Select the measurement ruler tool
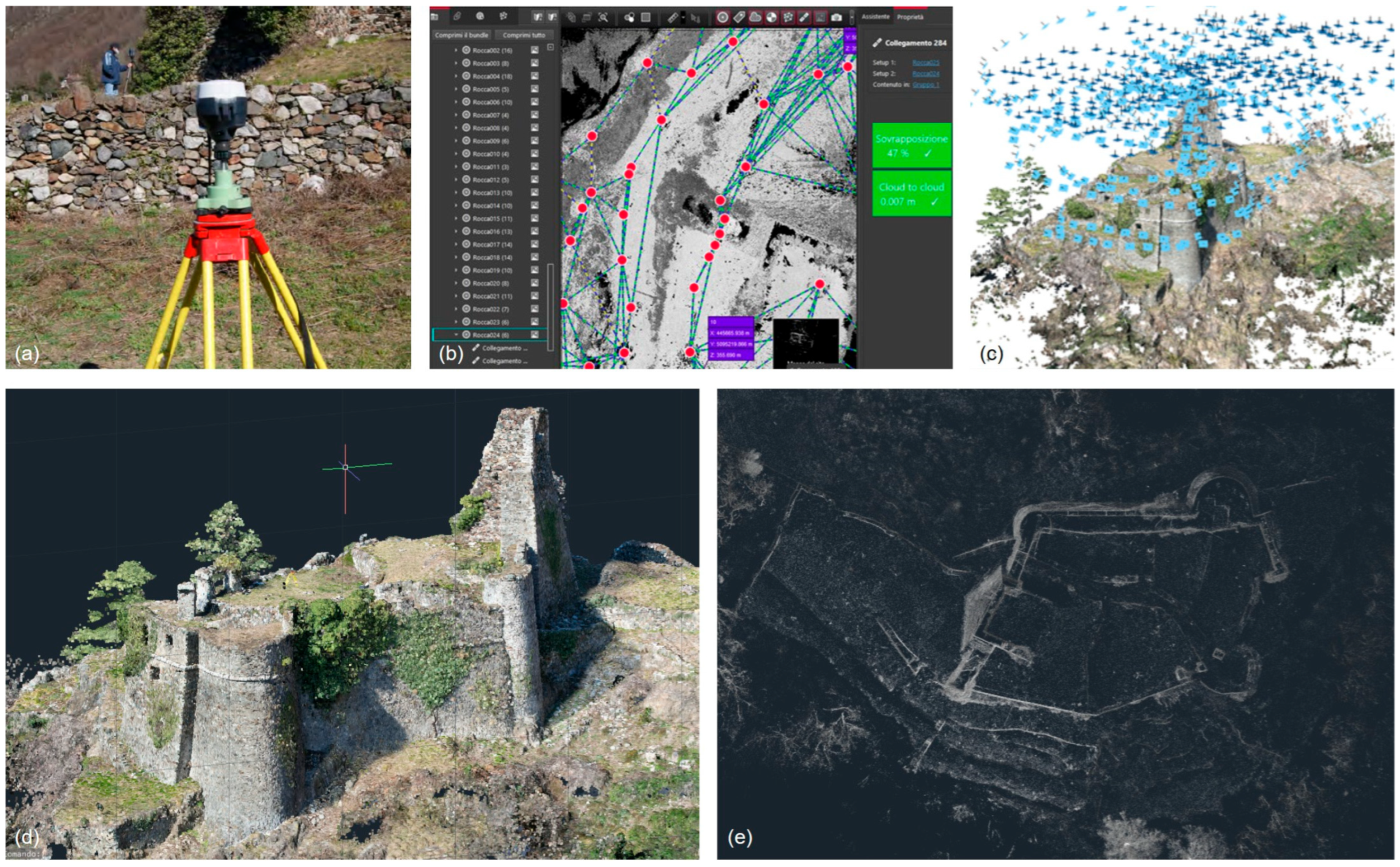 [673, 18]
